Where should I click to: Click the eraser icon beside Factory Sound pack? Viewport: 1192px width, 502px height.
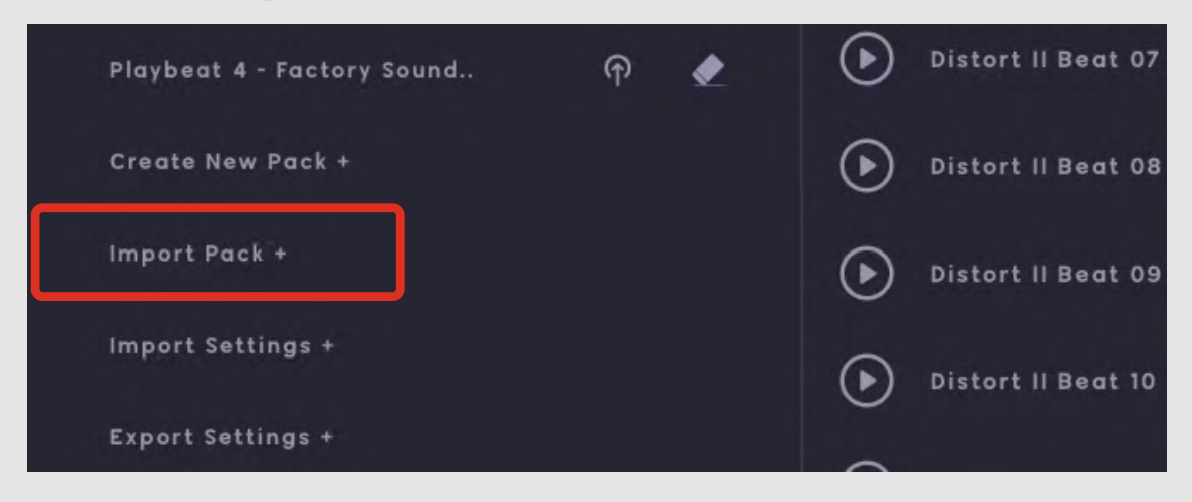[x=709, y=70]
